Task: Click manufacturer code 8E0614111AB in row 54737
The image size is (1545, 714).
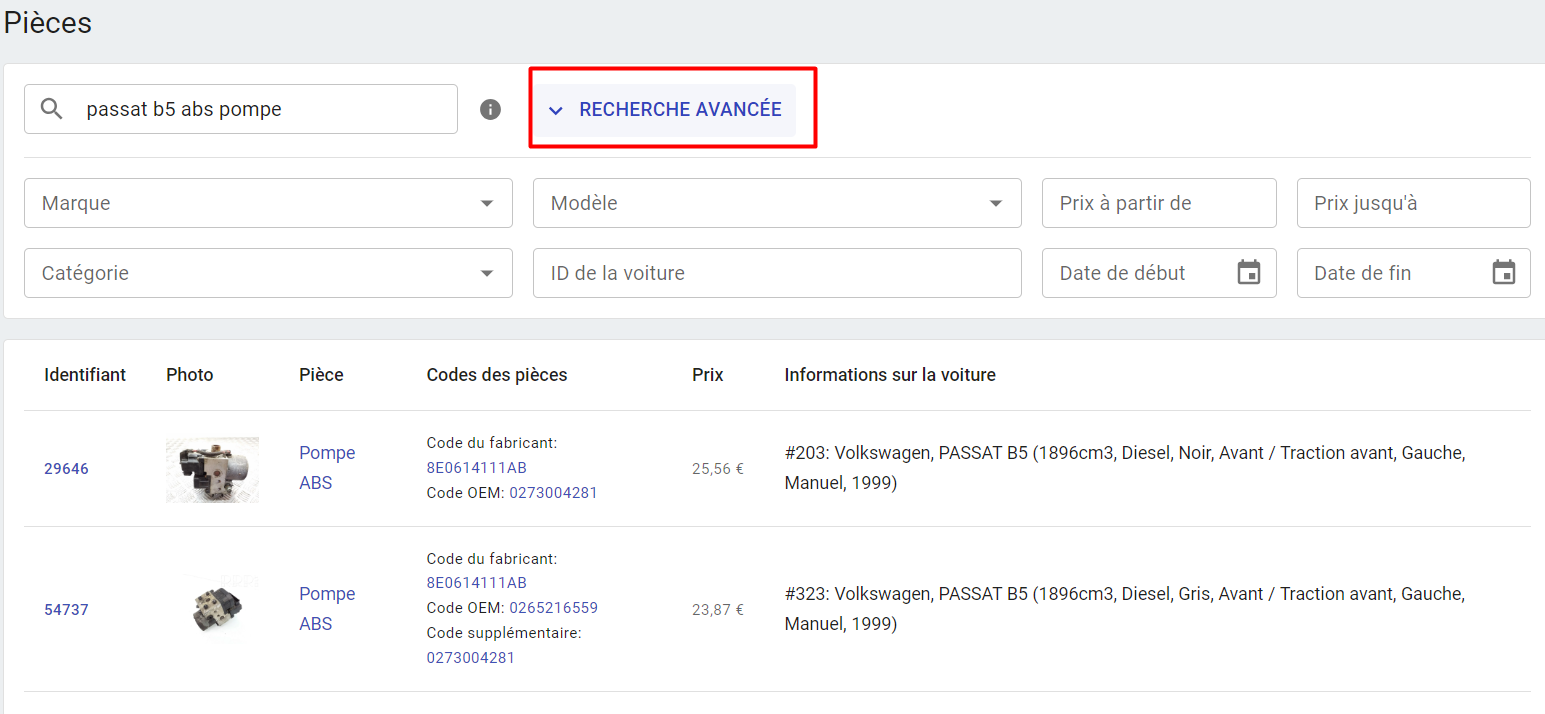Action: (476, 583)
